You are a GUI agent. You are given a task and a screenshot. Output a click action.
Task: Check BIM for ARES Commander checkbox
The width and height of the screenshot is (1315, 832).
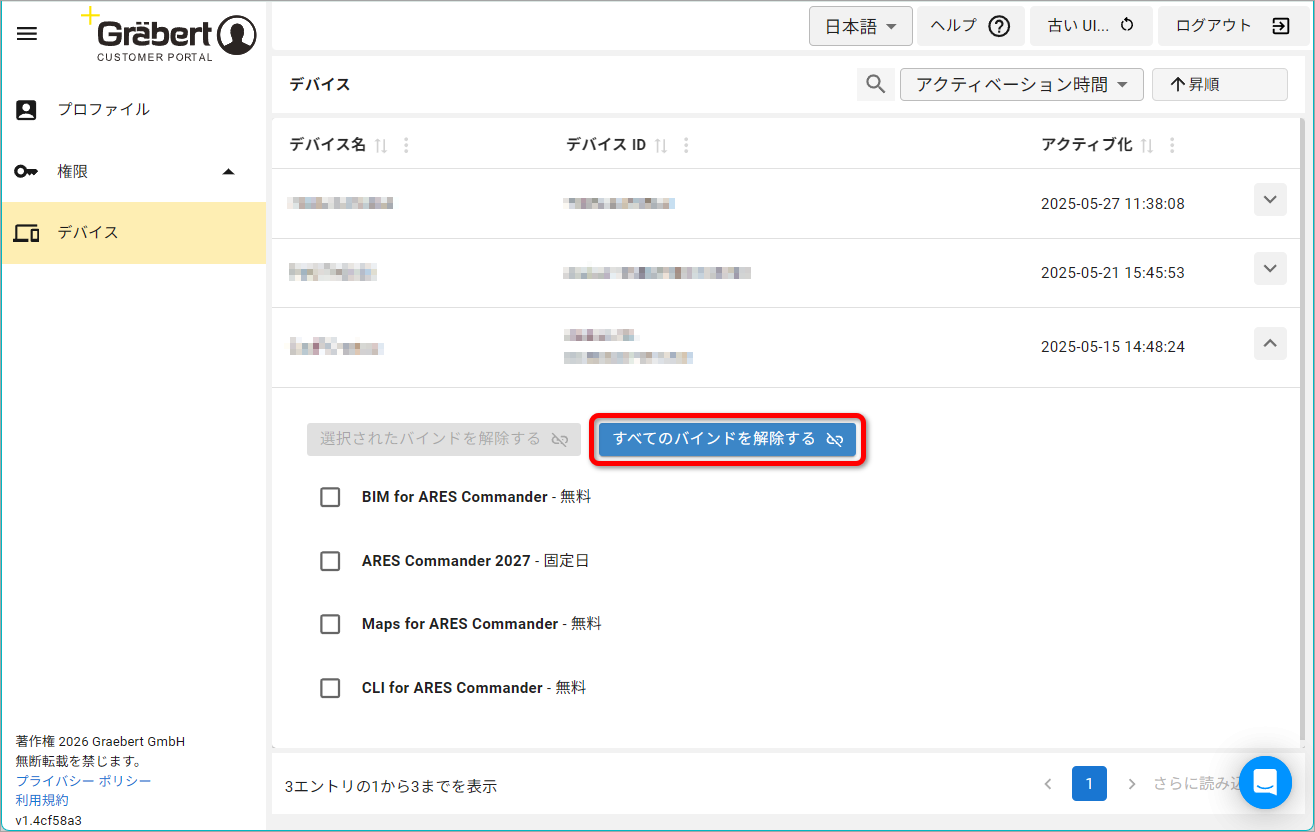(330, 497)
